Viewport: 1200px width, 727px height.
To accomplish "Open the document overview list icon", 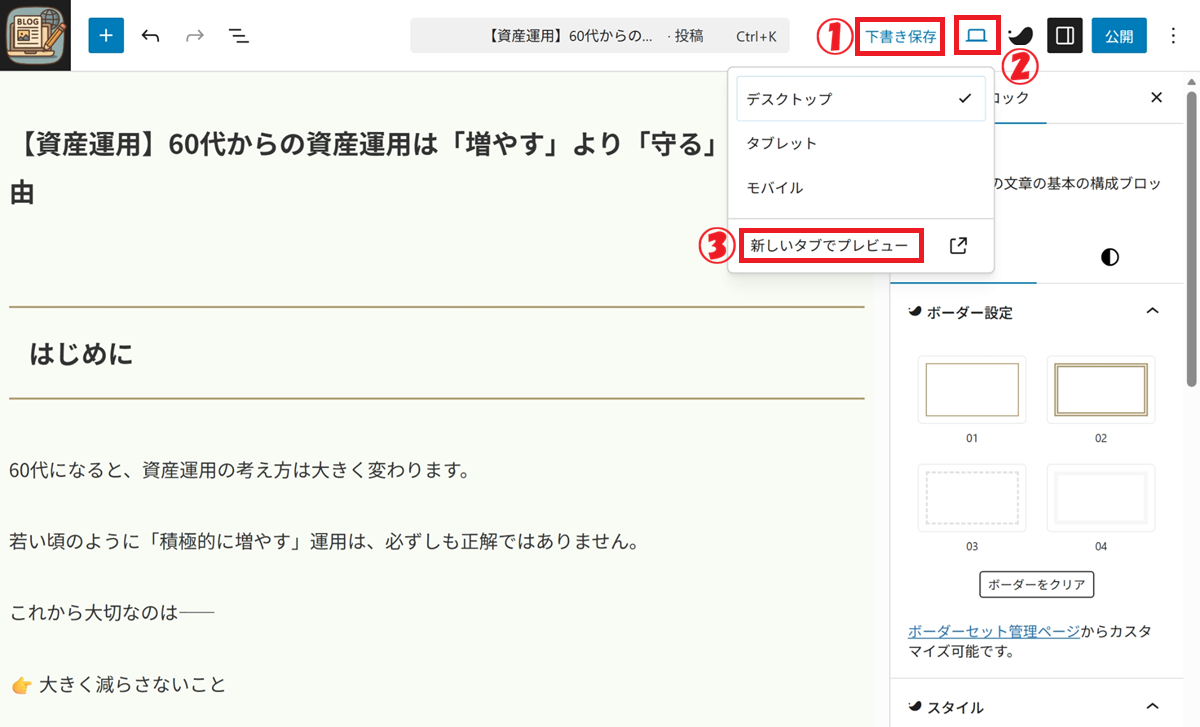I will [x=238, y=36].
